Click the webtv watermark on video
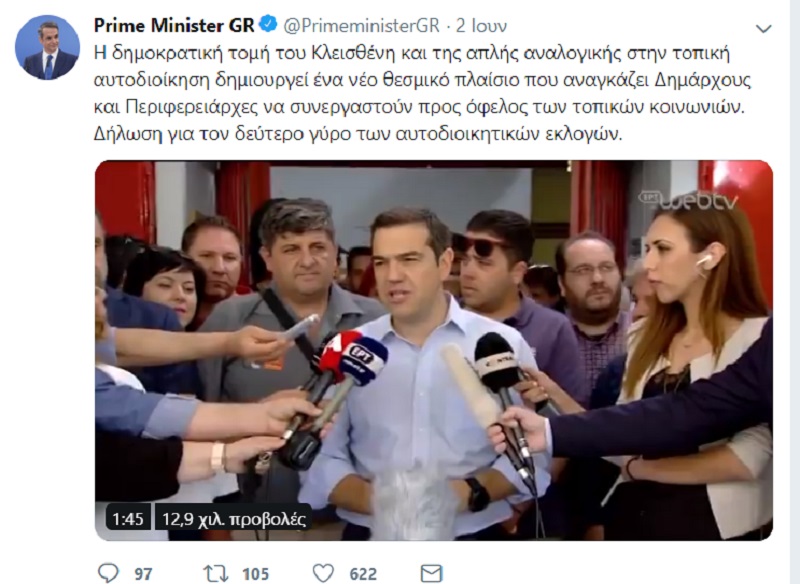Viewport: 800px width, 584px height. click(689, 200)
